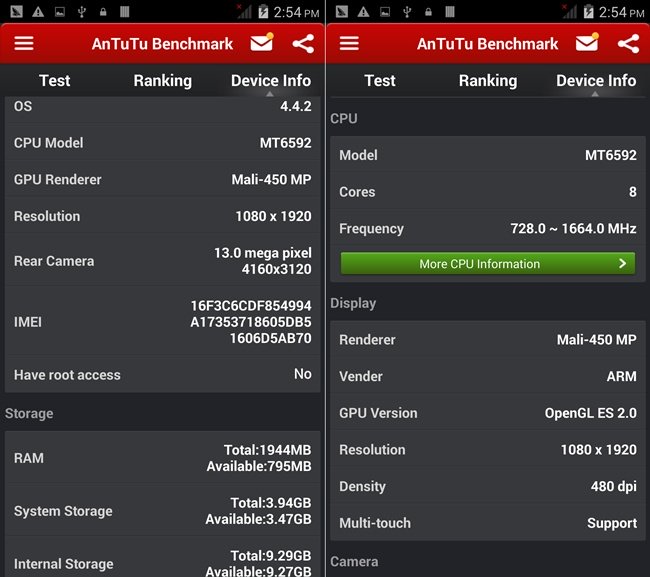Tap the IMEI row on left screen

pos(163,322)
